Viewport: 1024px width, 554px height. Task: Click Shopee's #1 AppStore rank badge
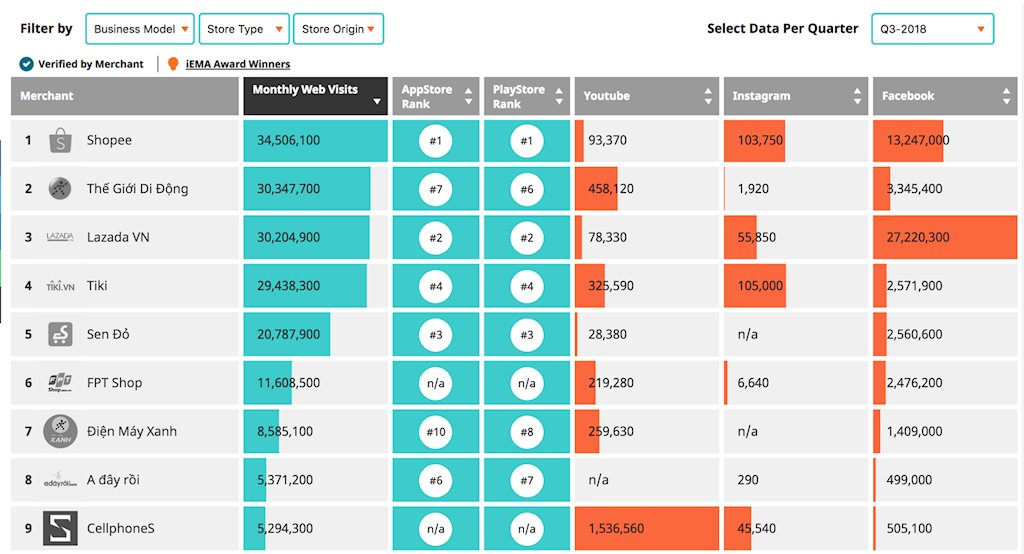tap(435, 141)
